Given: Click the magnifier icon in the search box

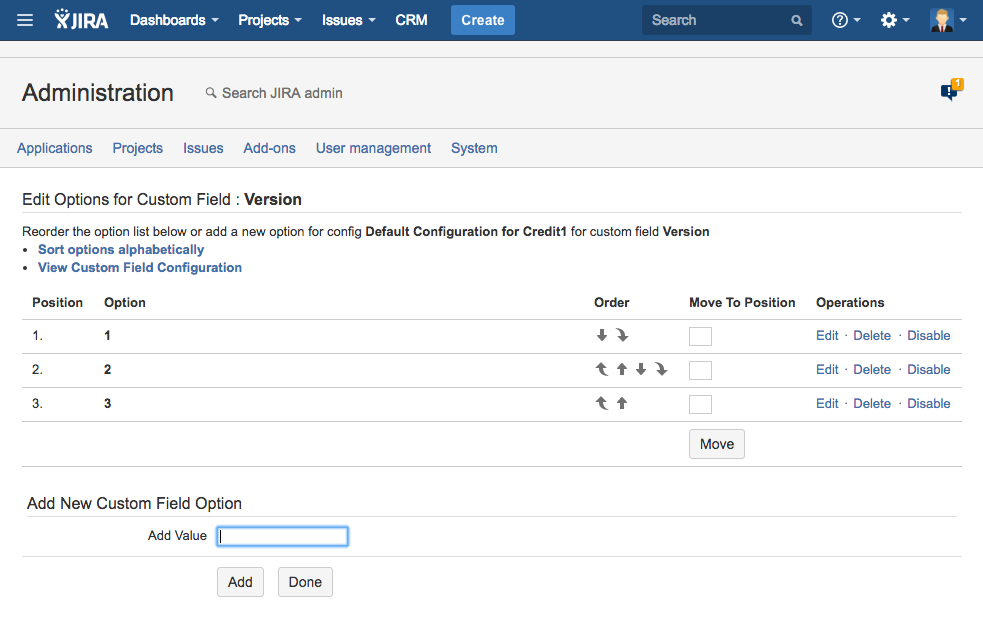Looking at the screenshot, I should 797,20.
